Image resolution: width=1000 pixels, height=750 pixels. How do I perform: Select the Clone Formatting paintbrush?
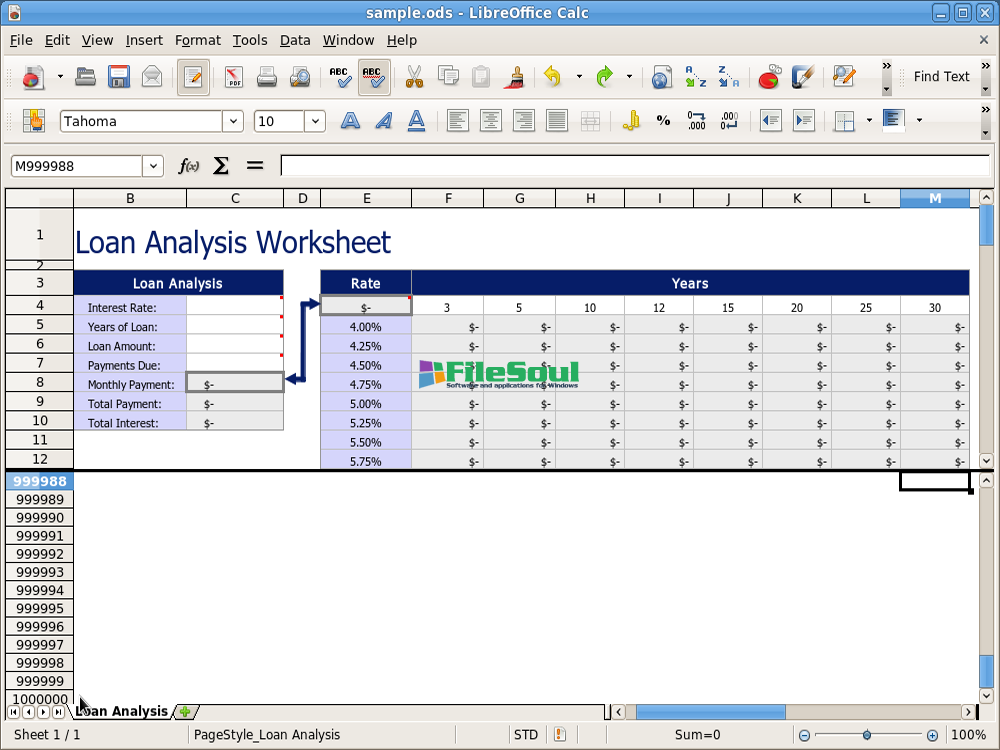516,77
